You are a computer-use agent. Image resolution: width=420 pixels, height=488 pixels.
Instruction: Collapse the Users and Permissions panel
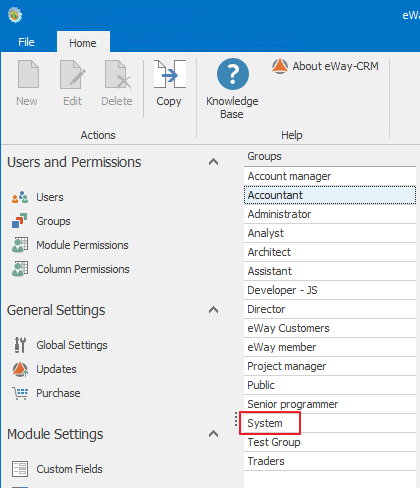(x=213, y=162)
